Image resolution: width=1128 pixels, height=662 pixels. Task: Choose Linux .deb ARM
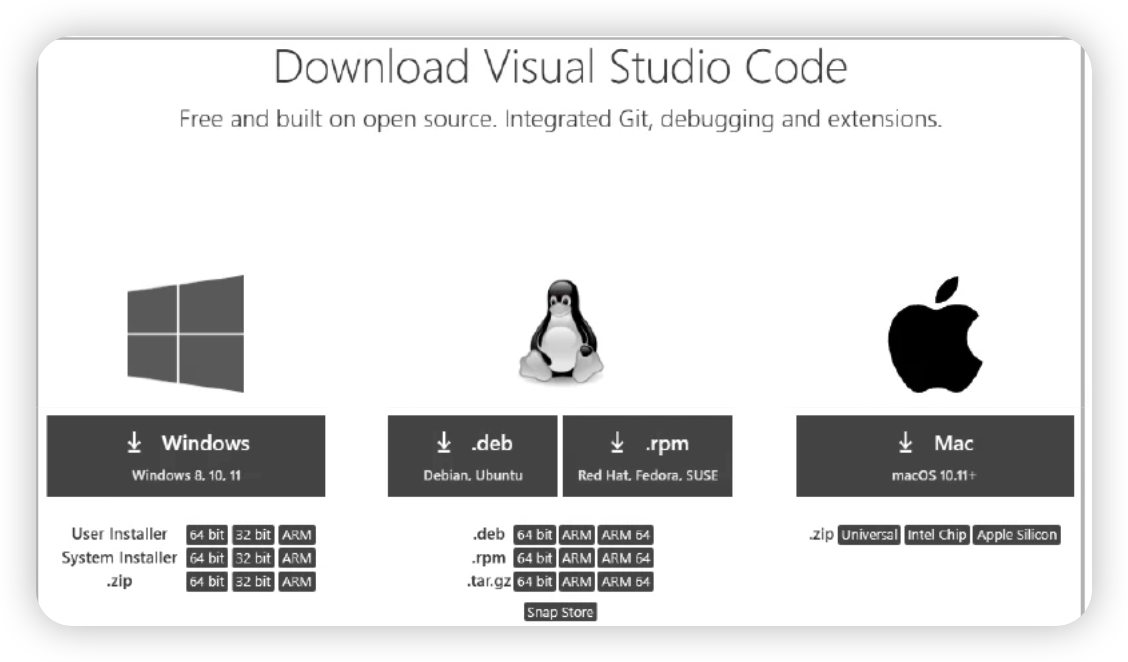coord(576,535)
